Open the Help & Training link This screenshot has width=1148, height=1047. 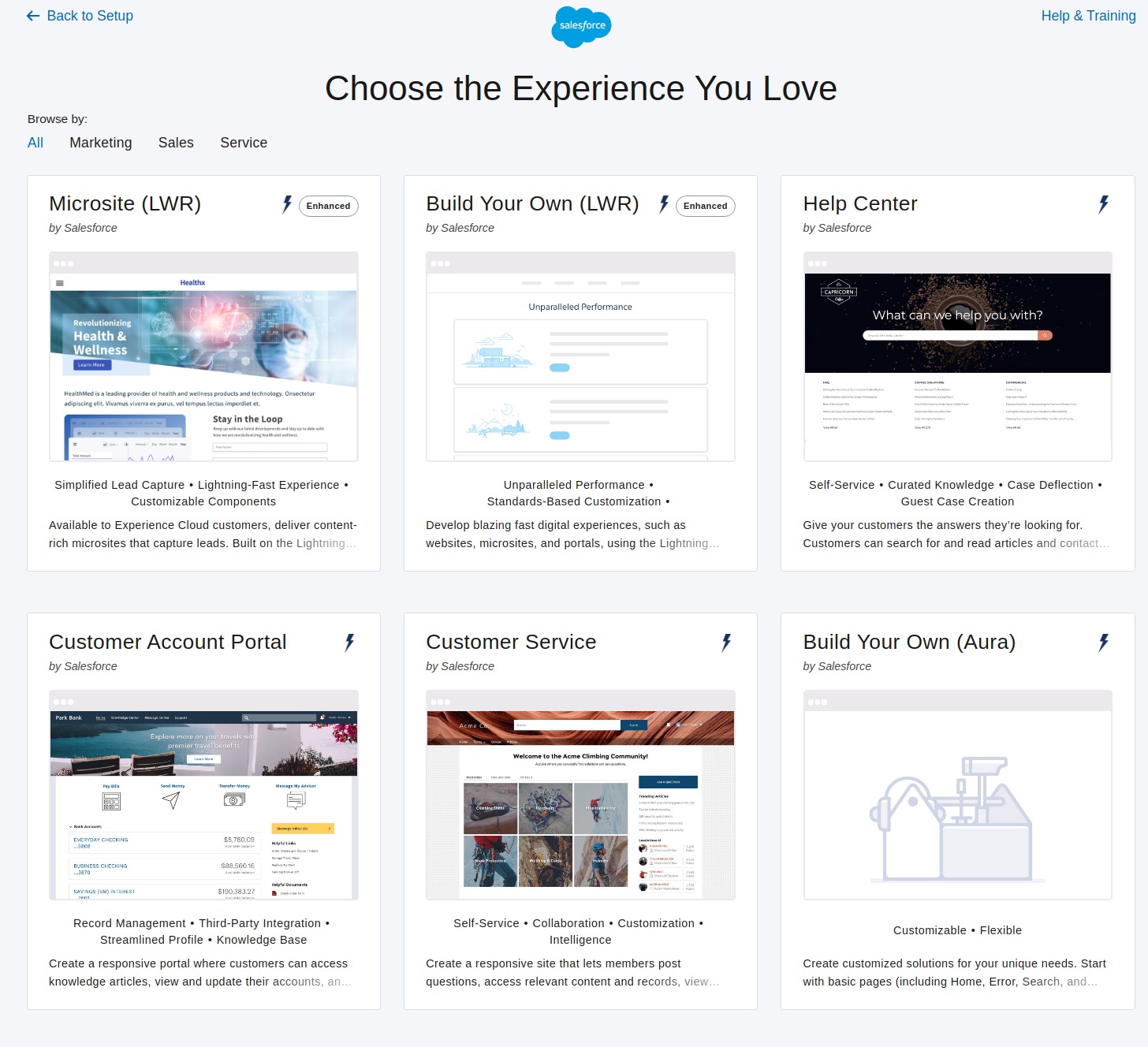1089,15
